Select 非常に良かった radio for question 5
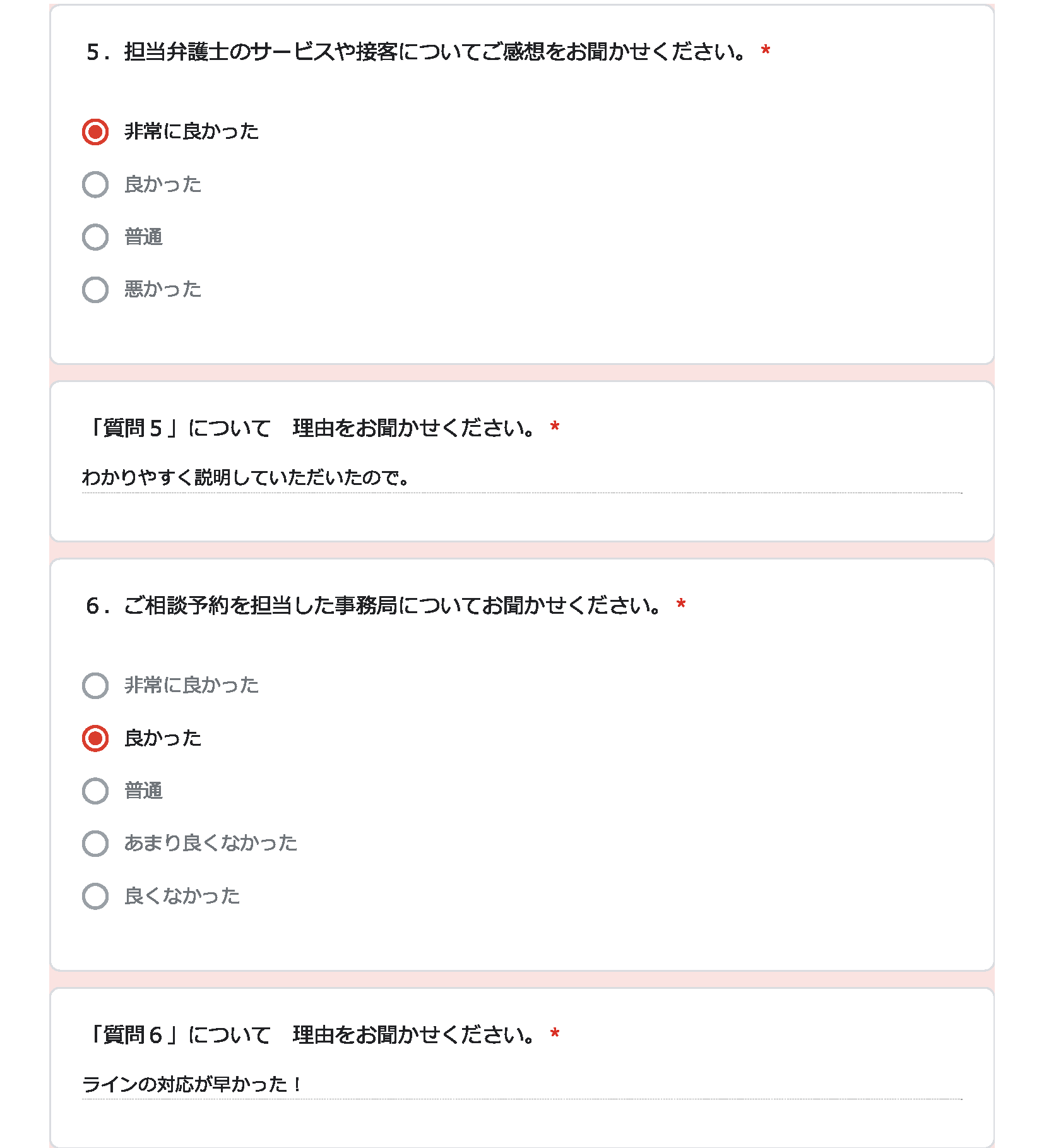 click(95, 132)
